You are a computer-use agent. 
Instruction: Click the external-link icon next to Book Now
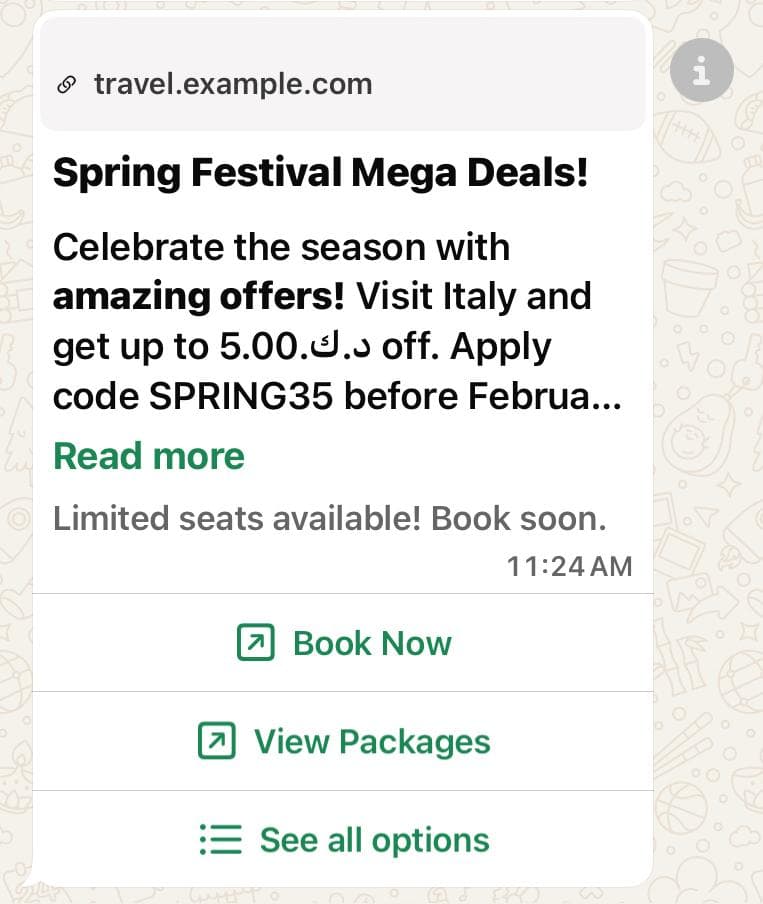click(x=256, y=643)
